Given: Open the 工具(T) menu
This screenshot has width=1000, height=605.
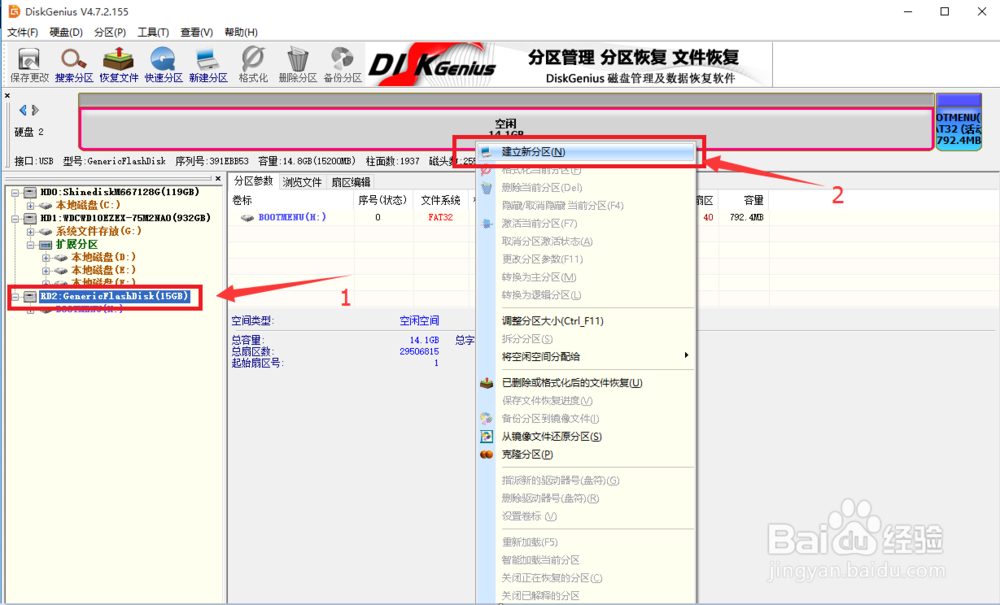Looking at the screenshot, I should click(152, 32).
